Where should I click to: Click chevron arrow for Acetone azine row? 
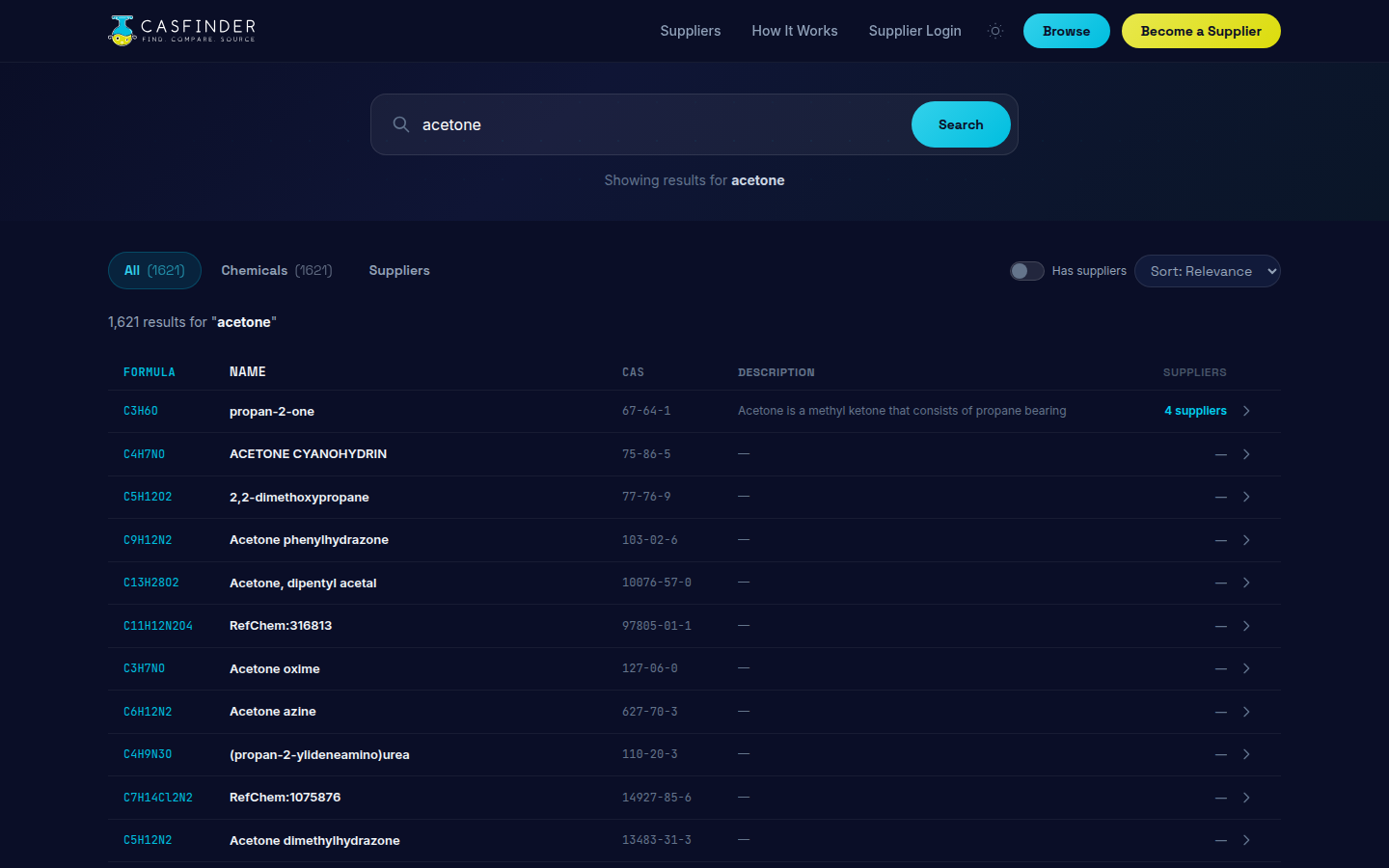click(x=1246, y=712)
